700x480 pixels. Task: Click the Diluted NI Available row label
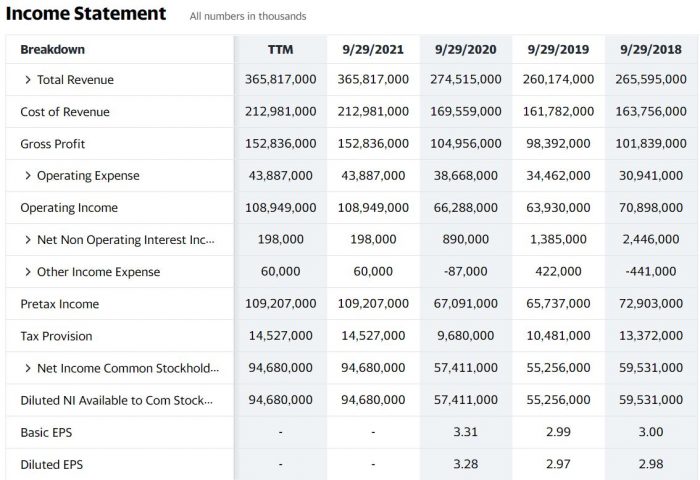116,400
